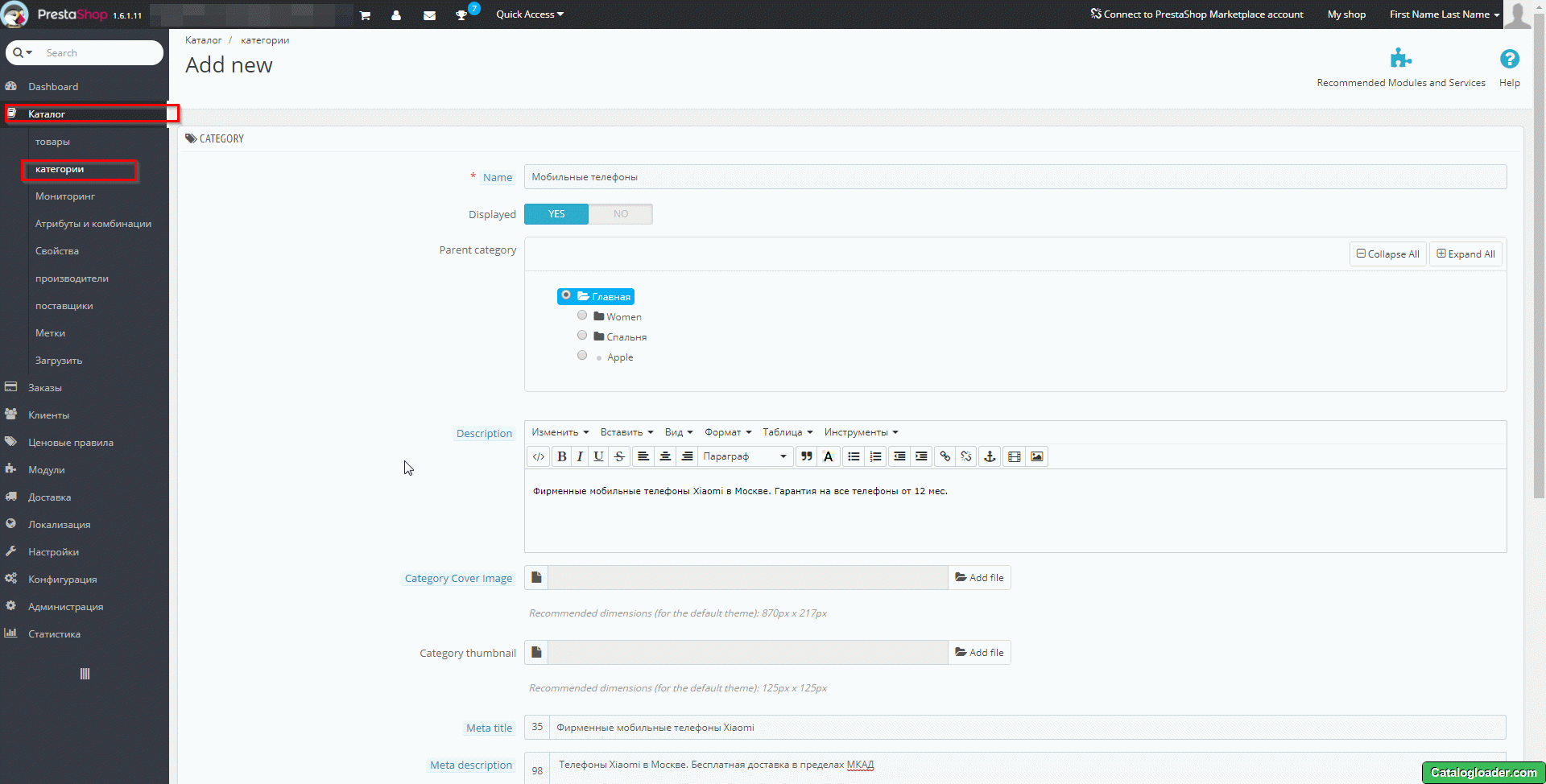Click the Каталог breadcrumb link
Viewport: 1546px width, 784px height.
click(203, 40)
